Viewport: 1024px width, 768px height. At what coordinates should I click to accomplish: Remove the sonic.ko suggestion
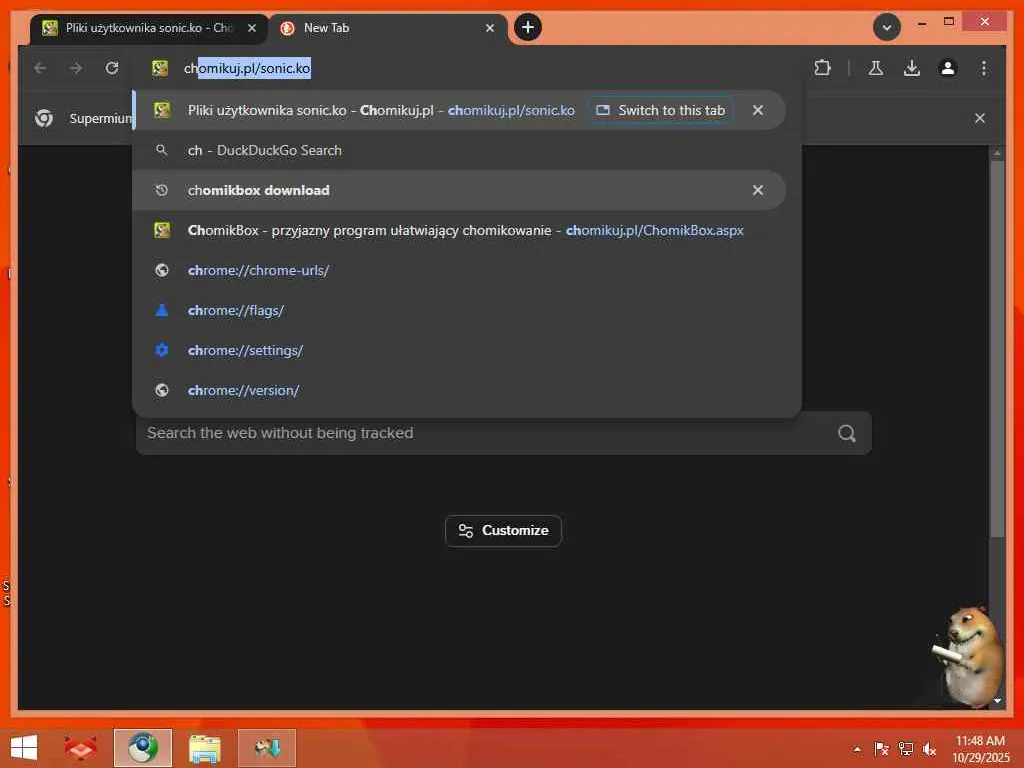(758, 110)
